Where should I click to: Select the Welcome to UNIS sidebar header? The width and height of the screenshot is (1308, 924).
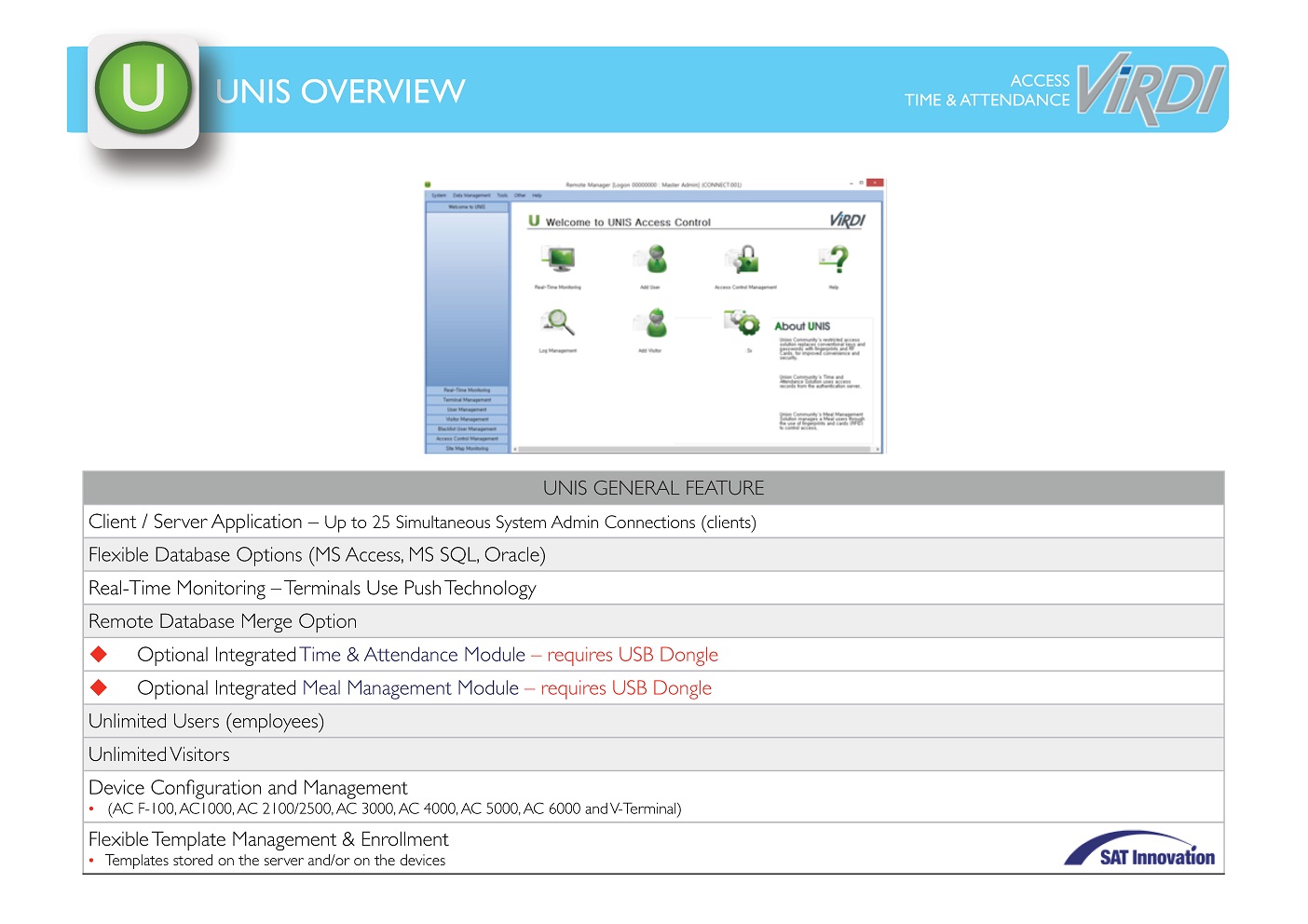pyautogui.click(x=467, y=207)
